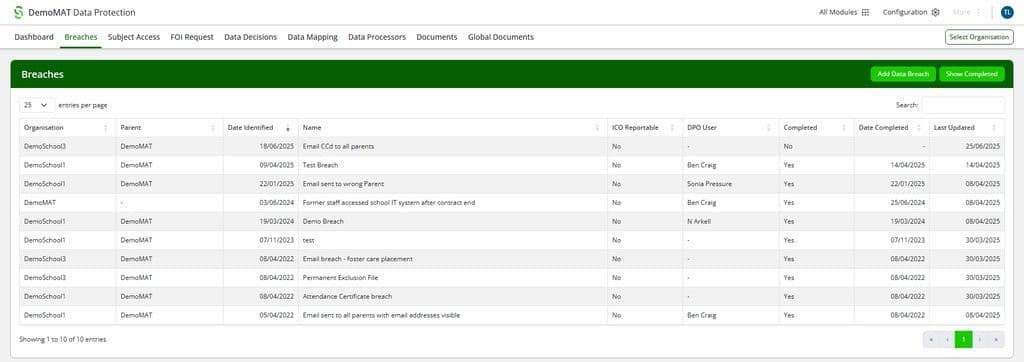Sort by Organisation column arrows

point(106,128)
